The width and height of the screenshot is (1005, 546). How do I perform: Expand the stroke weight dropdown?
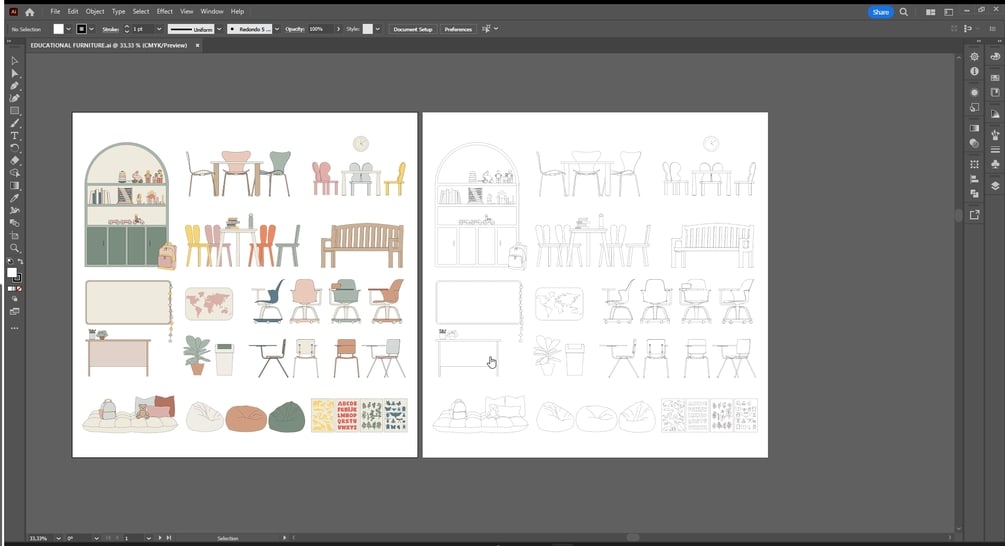click(159, 29)
